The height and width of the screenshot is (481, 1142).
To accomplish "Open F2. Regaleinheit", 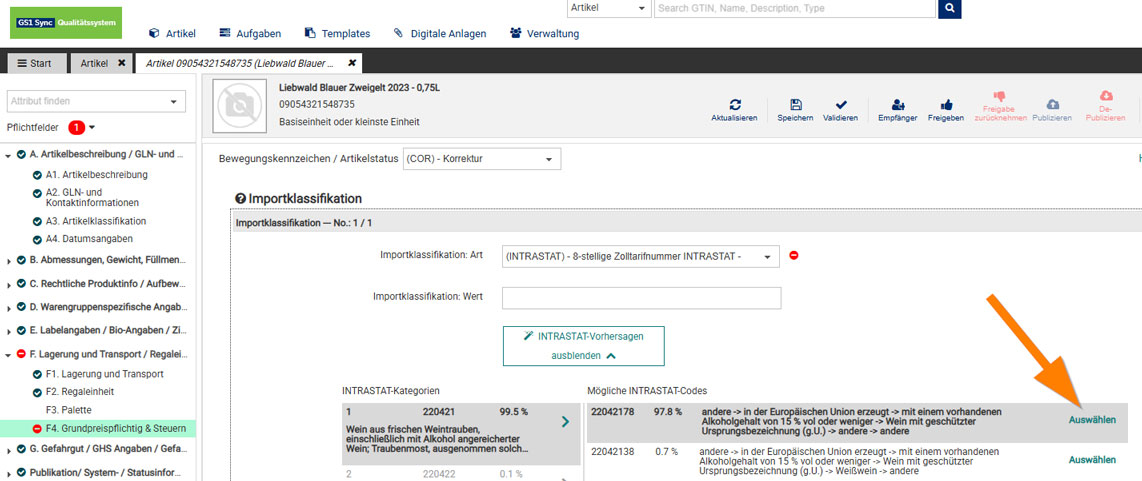I will click(x=79, y=392).
